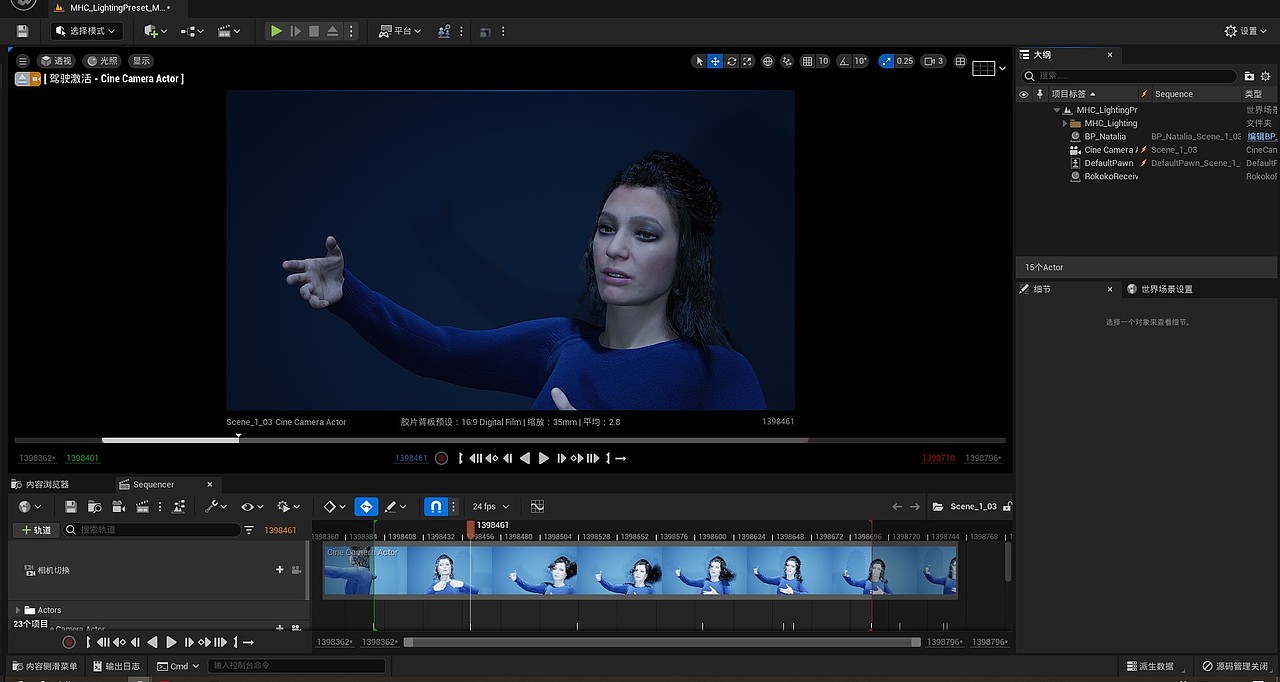Open the Sequencer curve editor icon

click(537, 507)
